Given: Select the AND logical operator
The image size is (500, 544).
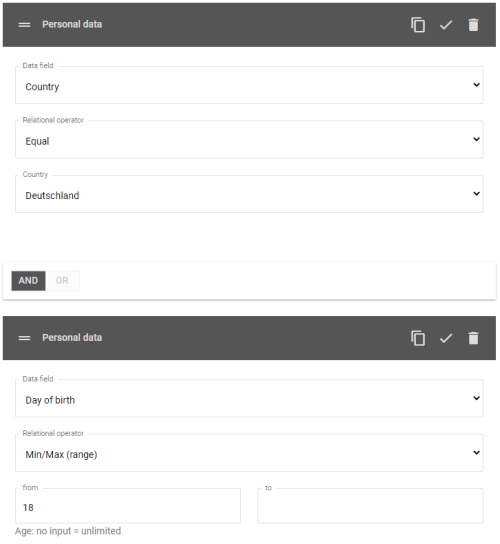Looking at the screenshot, I should tap(28, 281).
